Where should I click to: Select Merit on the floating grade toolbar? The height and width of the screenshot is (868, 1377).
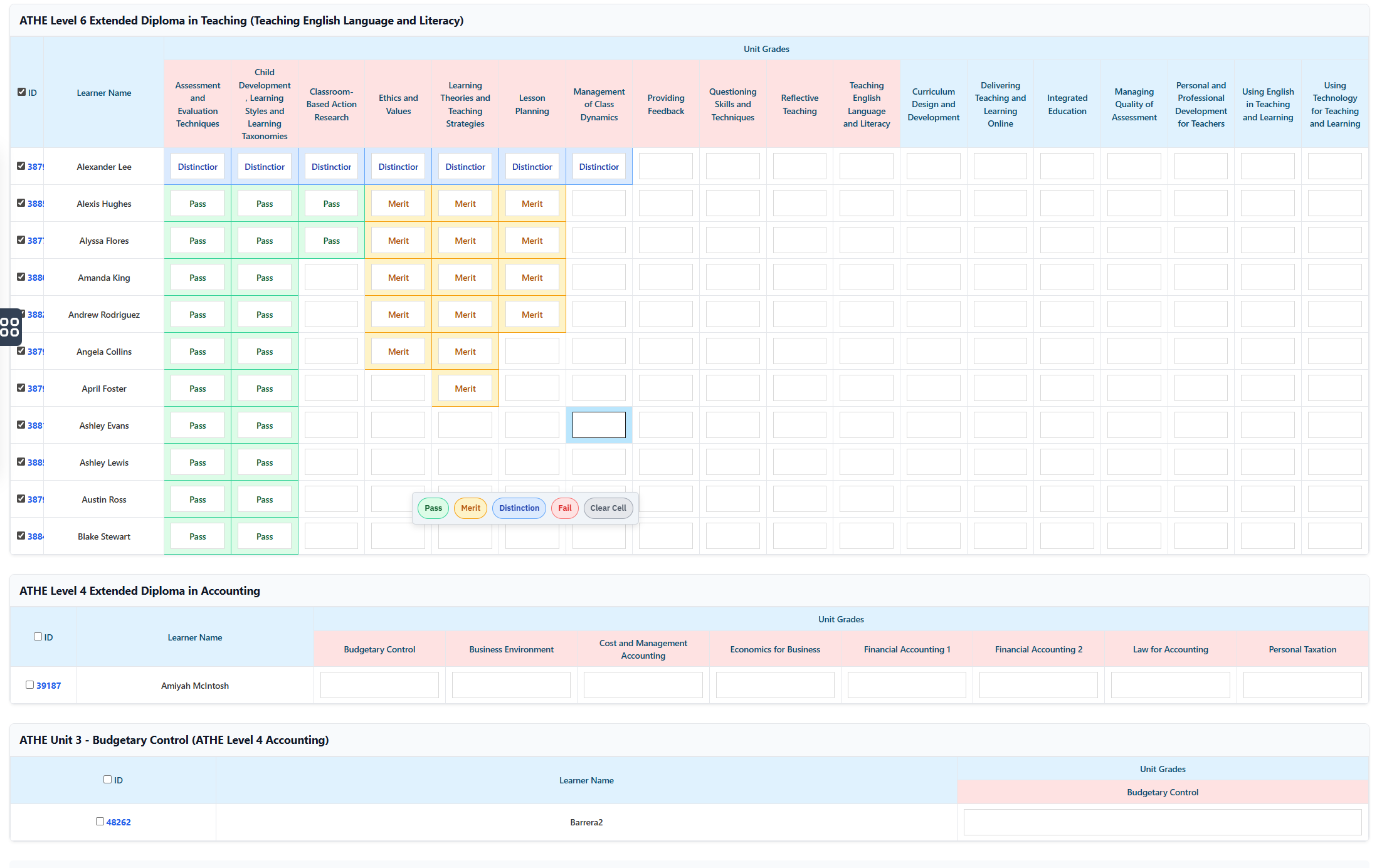(470, 508)
